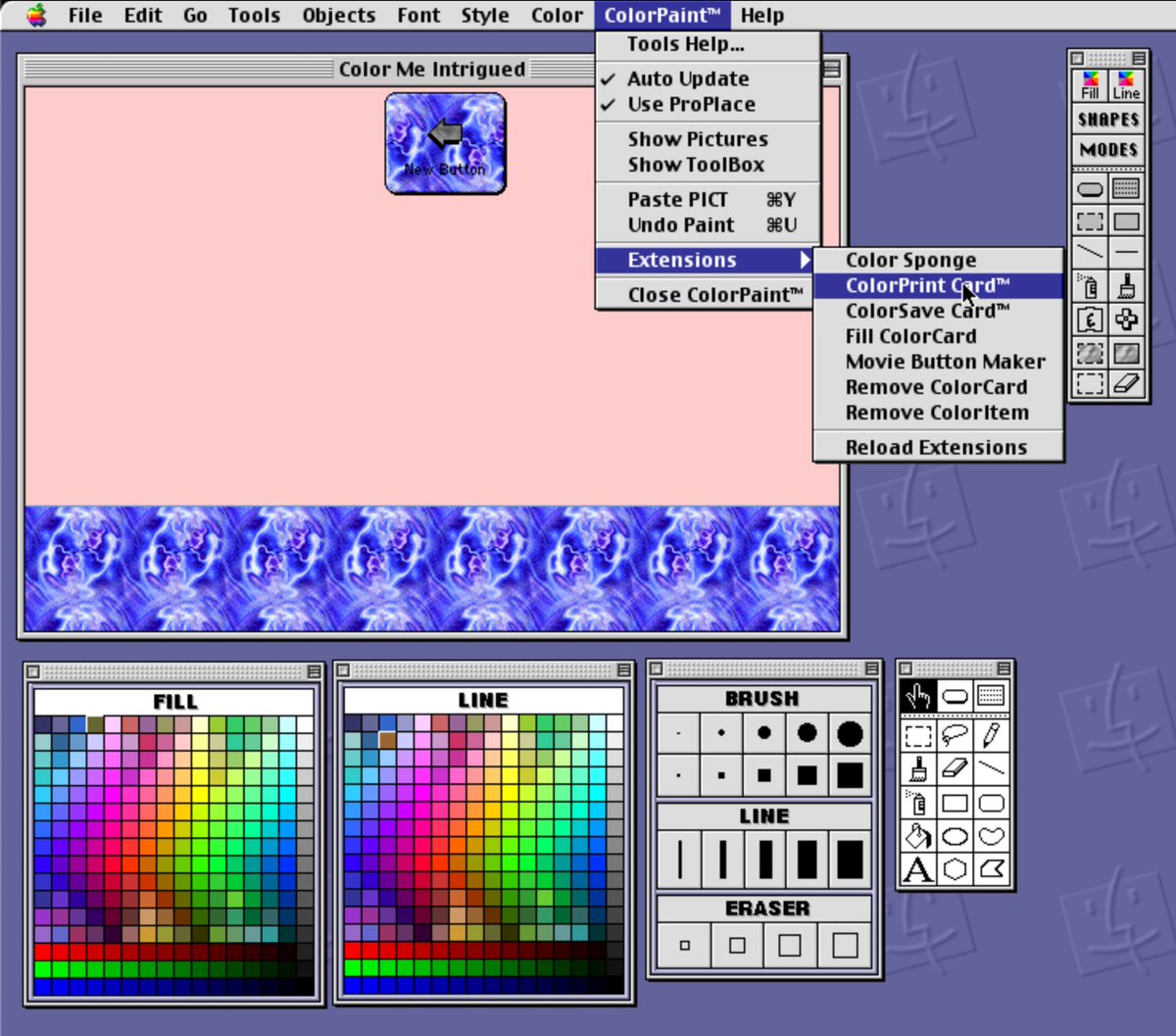Select the marquee tool in standard tools palette
This screenshot has height=1036, width=1176.
918,734
